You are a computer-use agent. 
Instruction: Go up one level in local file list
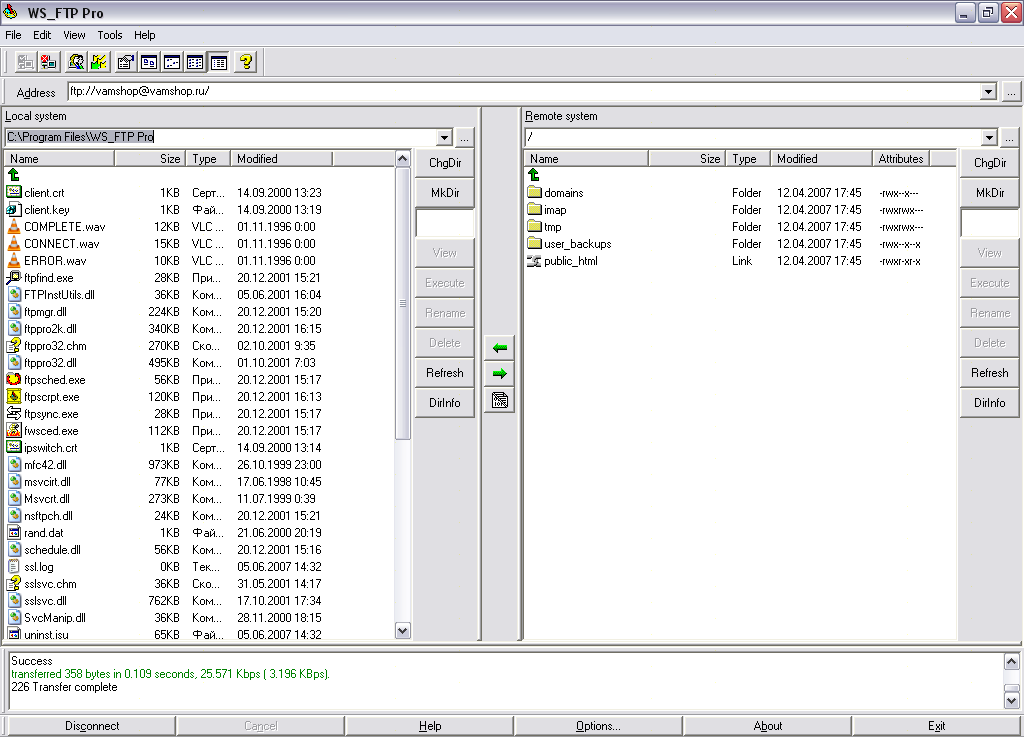tap(14, 175)
